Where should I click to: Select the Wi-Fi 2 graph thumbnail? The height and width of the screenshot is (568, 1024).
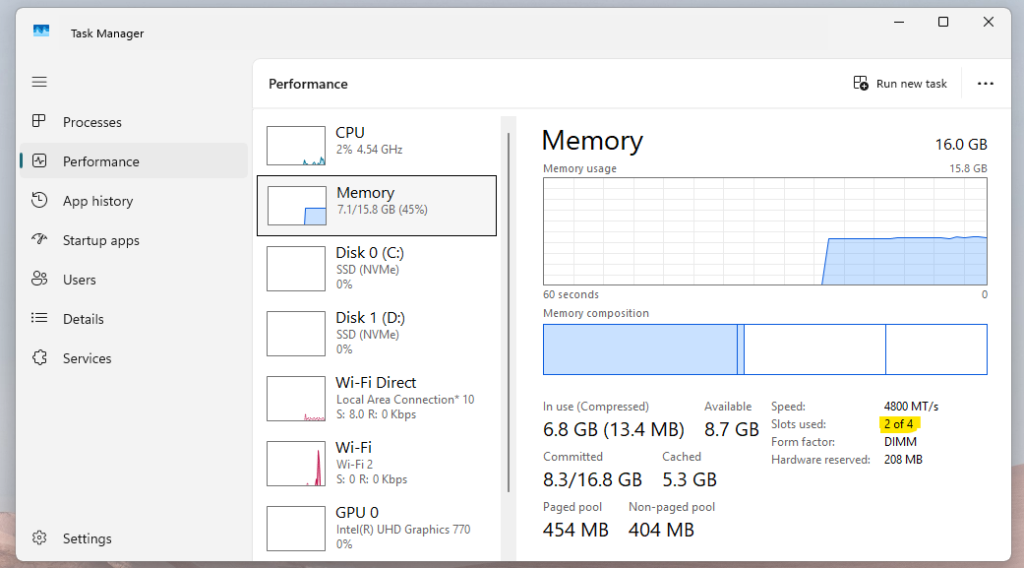click(x=296, y=464)
